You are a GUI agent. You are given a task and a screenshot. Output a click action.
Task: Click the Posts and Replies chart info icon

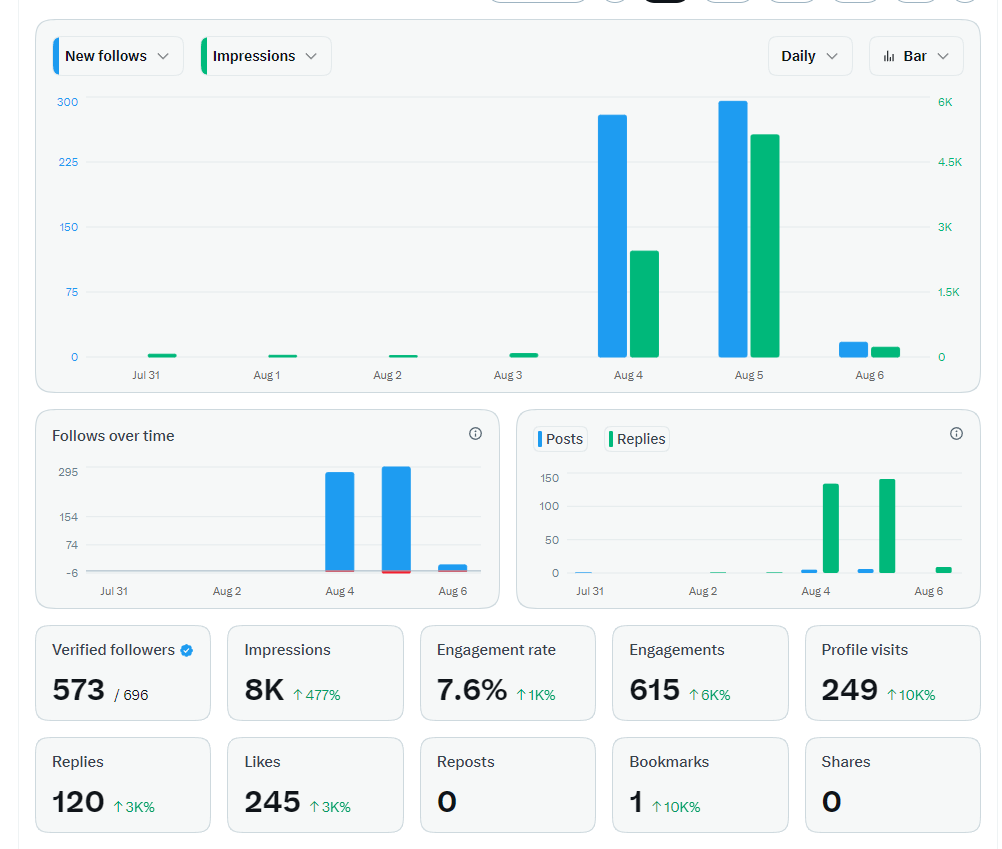pyautogui.click(x=956, y=434)
